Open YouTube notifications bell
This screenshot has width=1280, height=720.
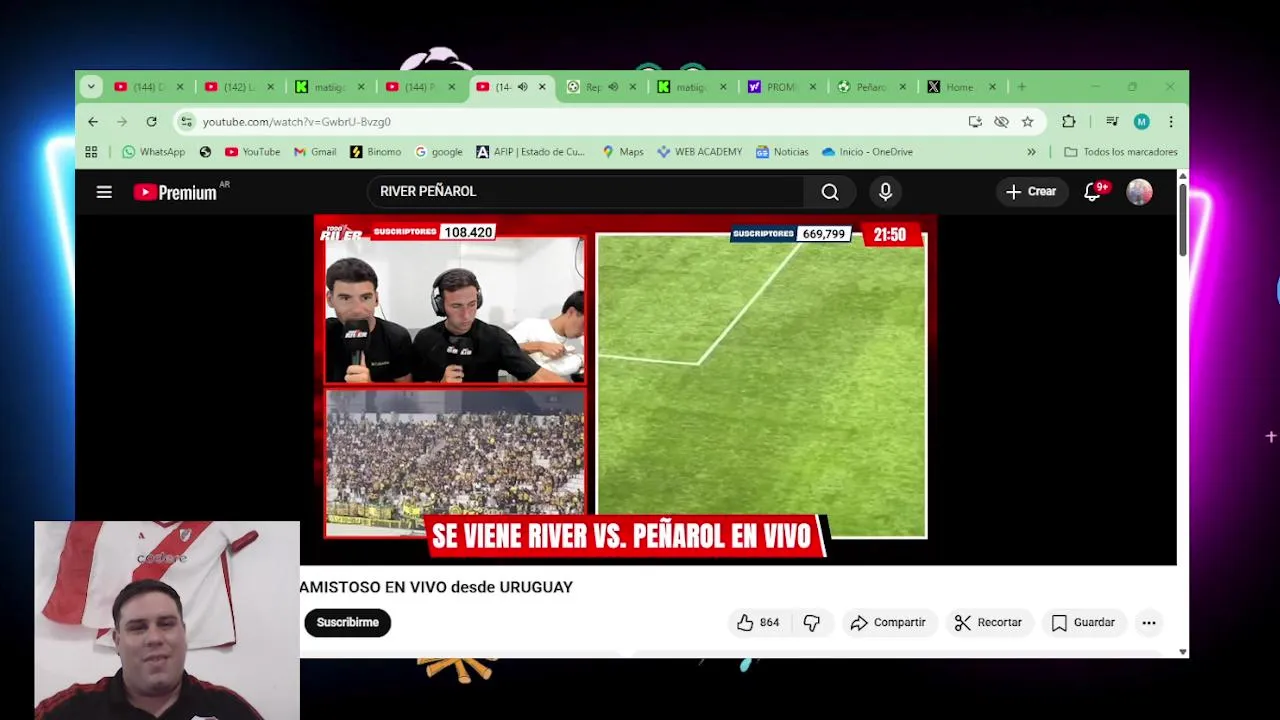tap(1092, 192)
